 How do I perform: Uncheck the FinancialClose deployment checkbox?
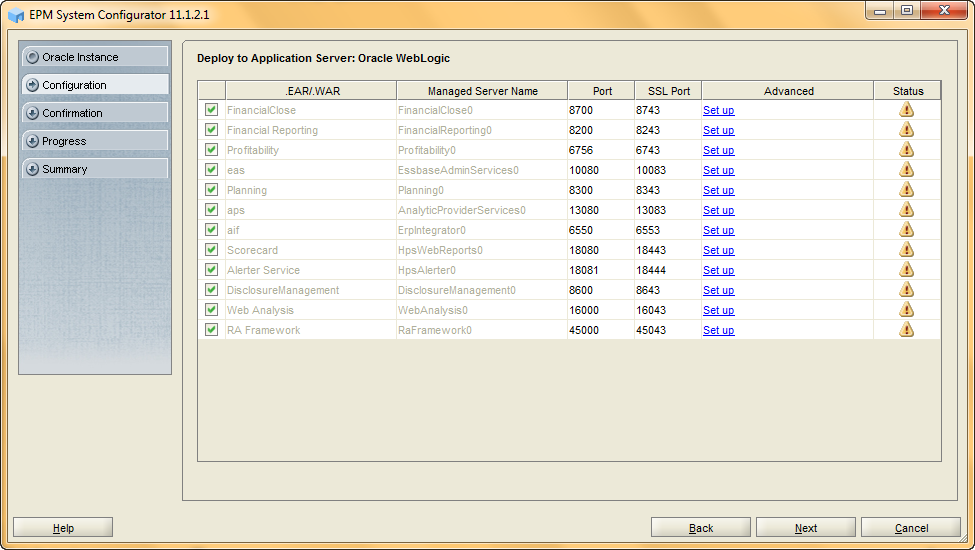(x=211, y=110)
